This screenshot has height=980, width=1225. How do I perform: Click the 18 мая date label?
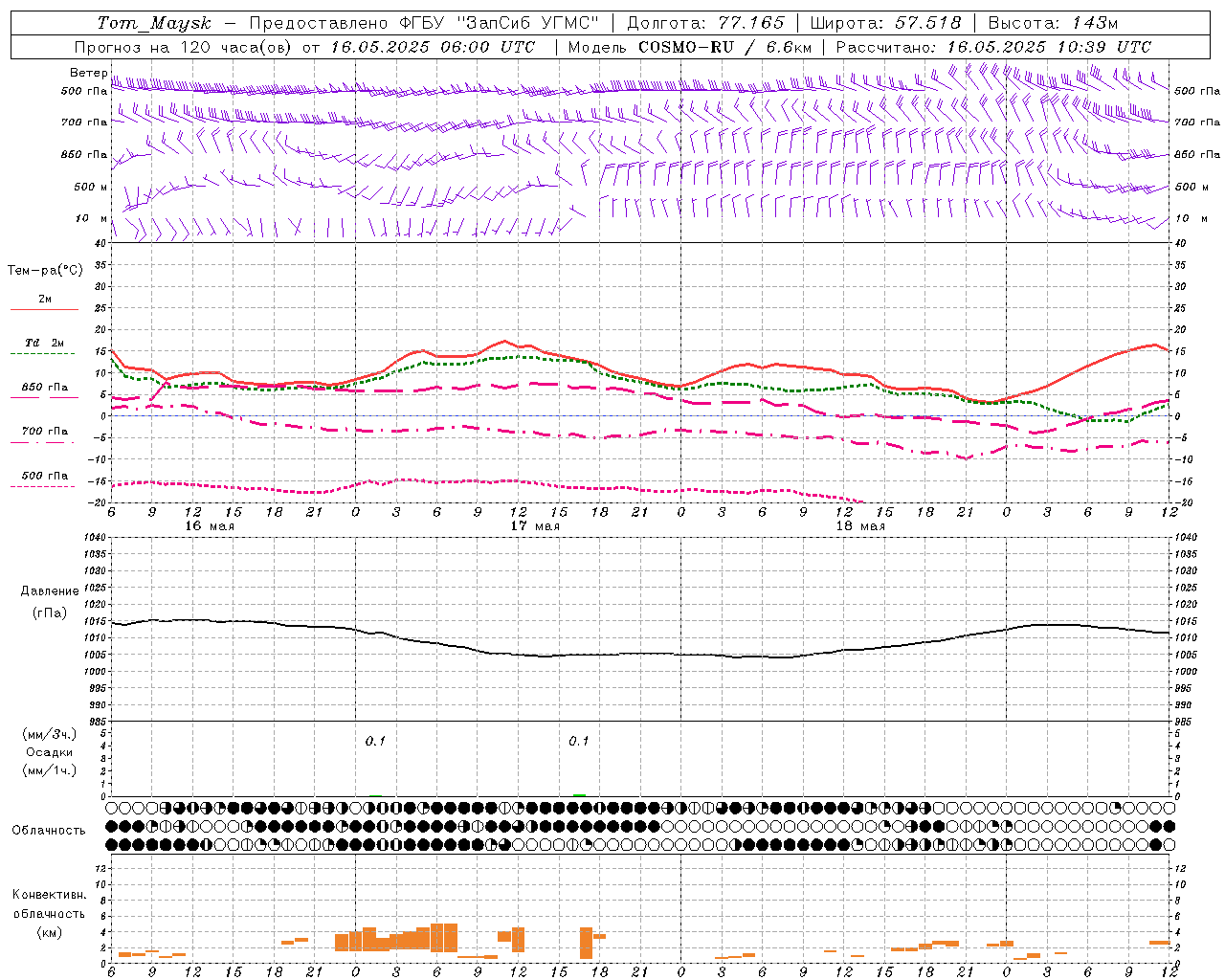pyautogui.click(x=860, y=526)
